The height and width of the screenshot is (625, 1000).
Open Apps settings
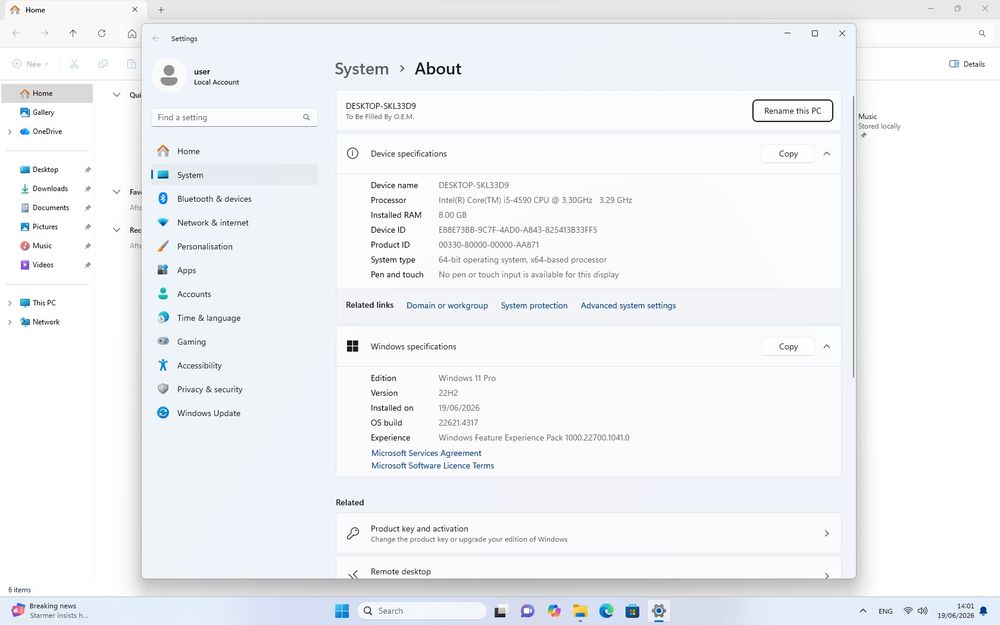234,270
